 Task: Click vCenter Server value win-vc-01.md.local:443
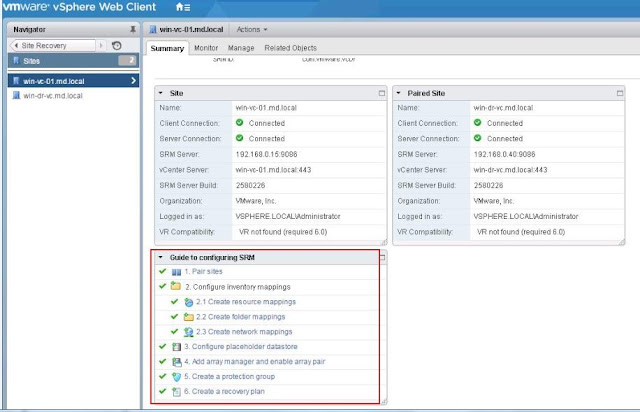pyautogui.click(x=273, y=170)
